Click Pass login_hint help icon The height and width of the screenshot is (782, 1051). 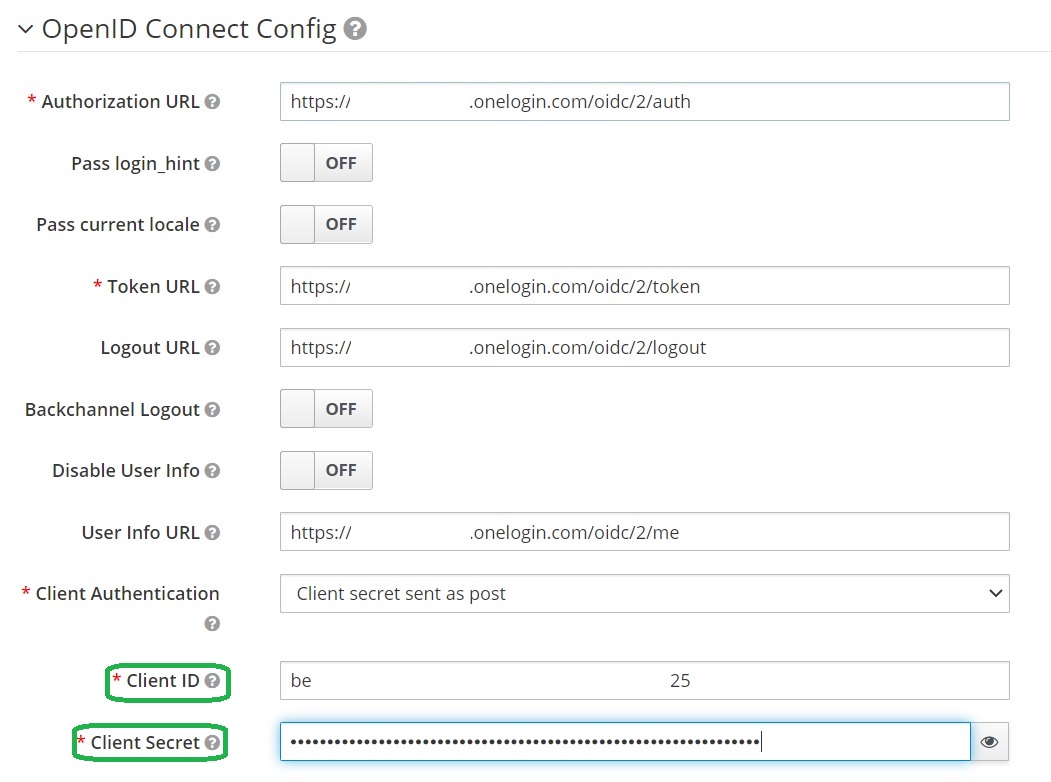pos(212,164)
